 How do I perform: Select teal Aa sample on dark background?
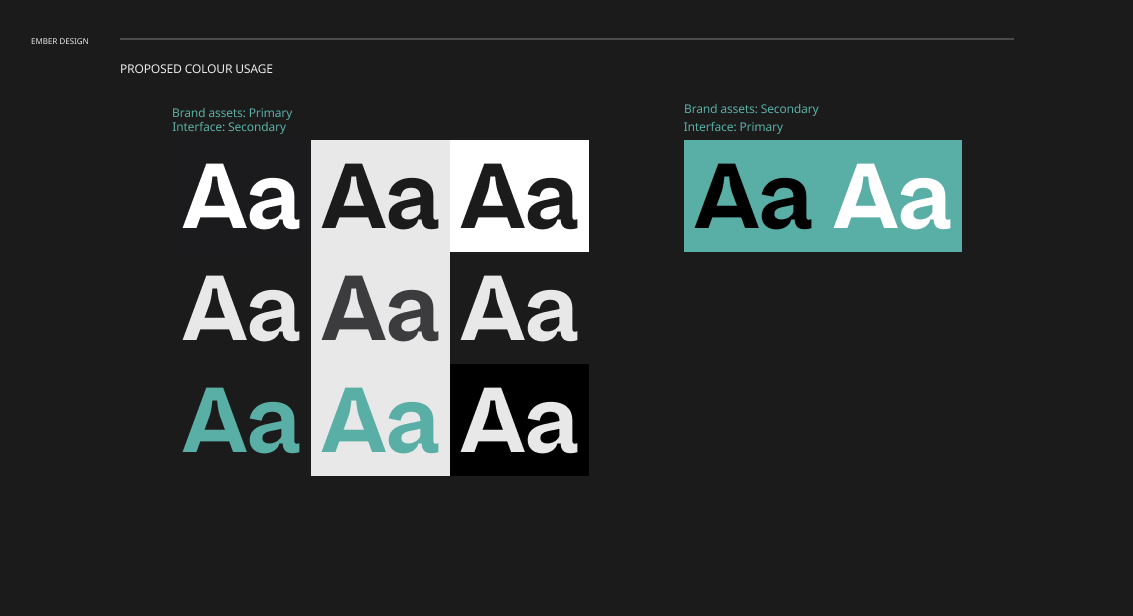241,420
